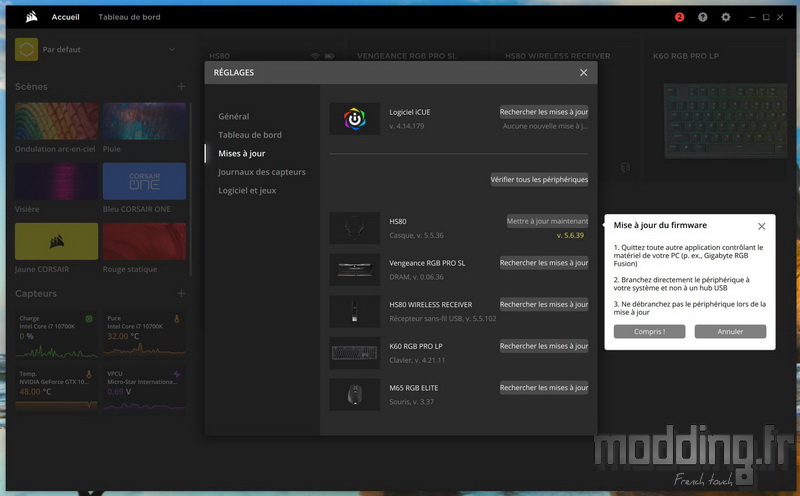Click the Vengeance RGB PRO SL RAM image

355,269
